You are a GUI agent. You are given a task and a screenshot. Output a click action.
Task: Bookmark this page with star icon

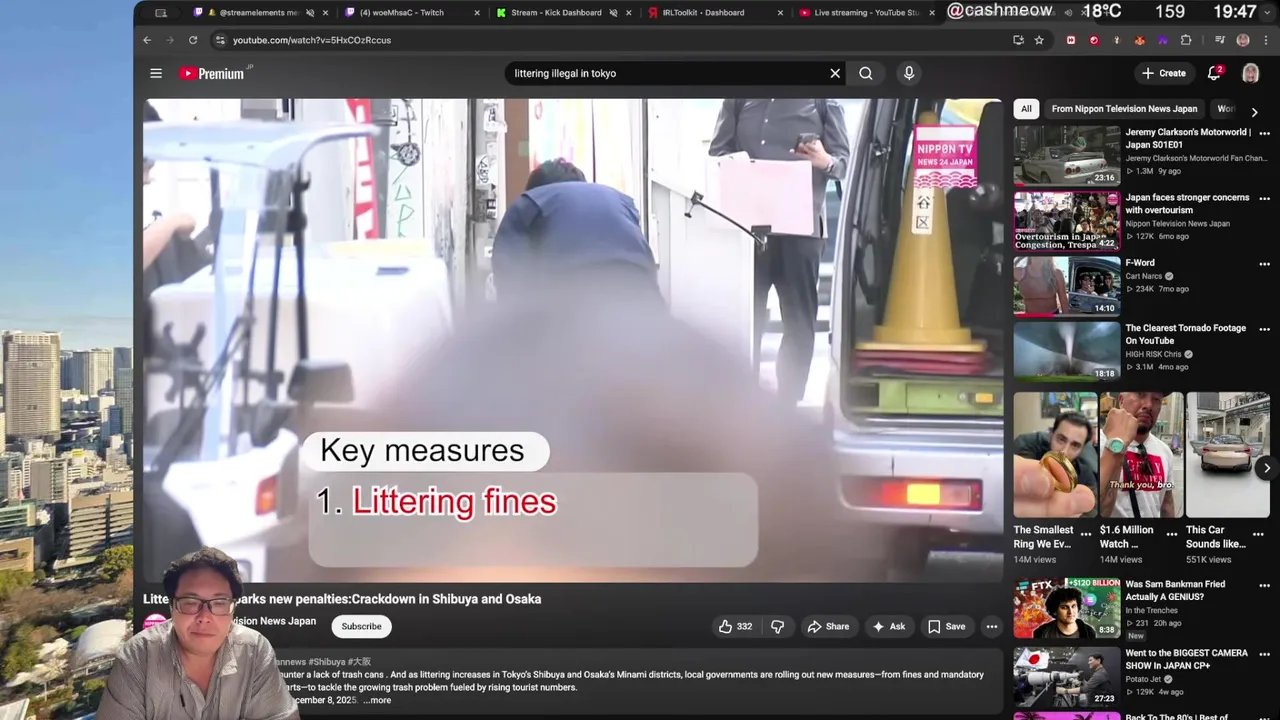(1039, 40)
